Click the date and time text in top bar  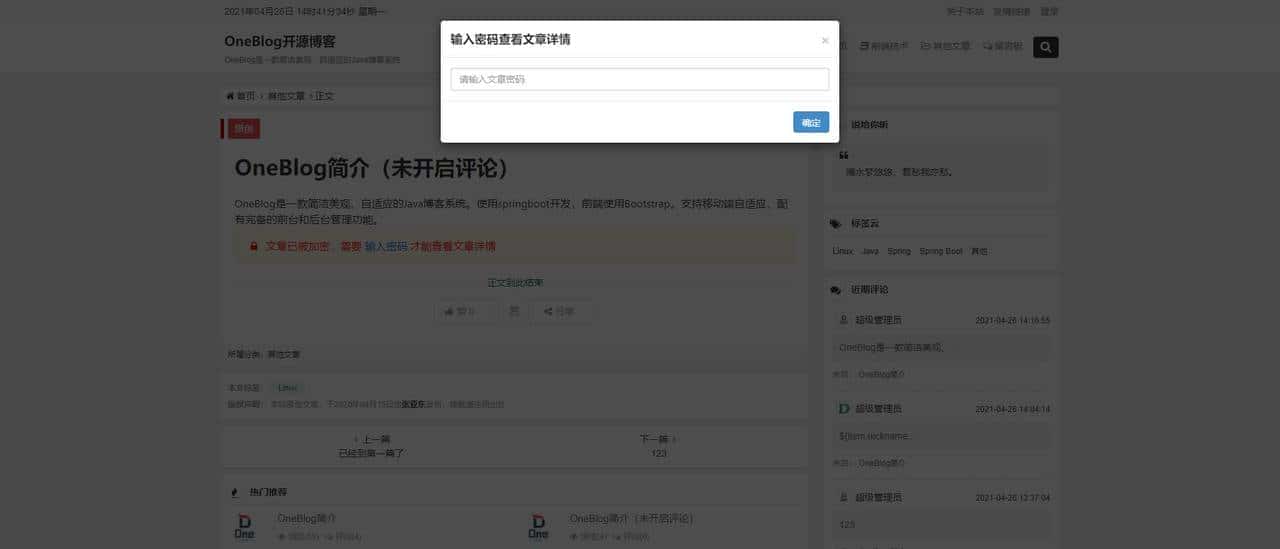[x=305, y=12]
